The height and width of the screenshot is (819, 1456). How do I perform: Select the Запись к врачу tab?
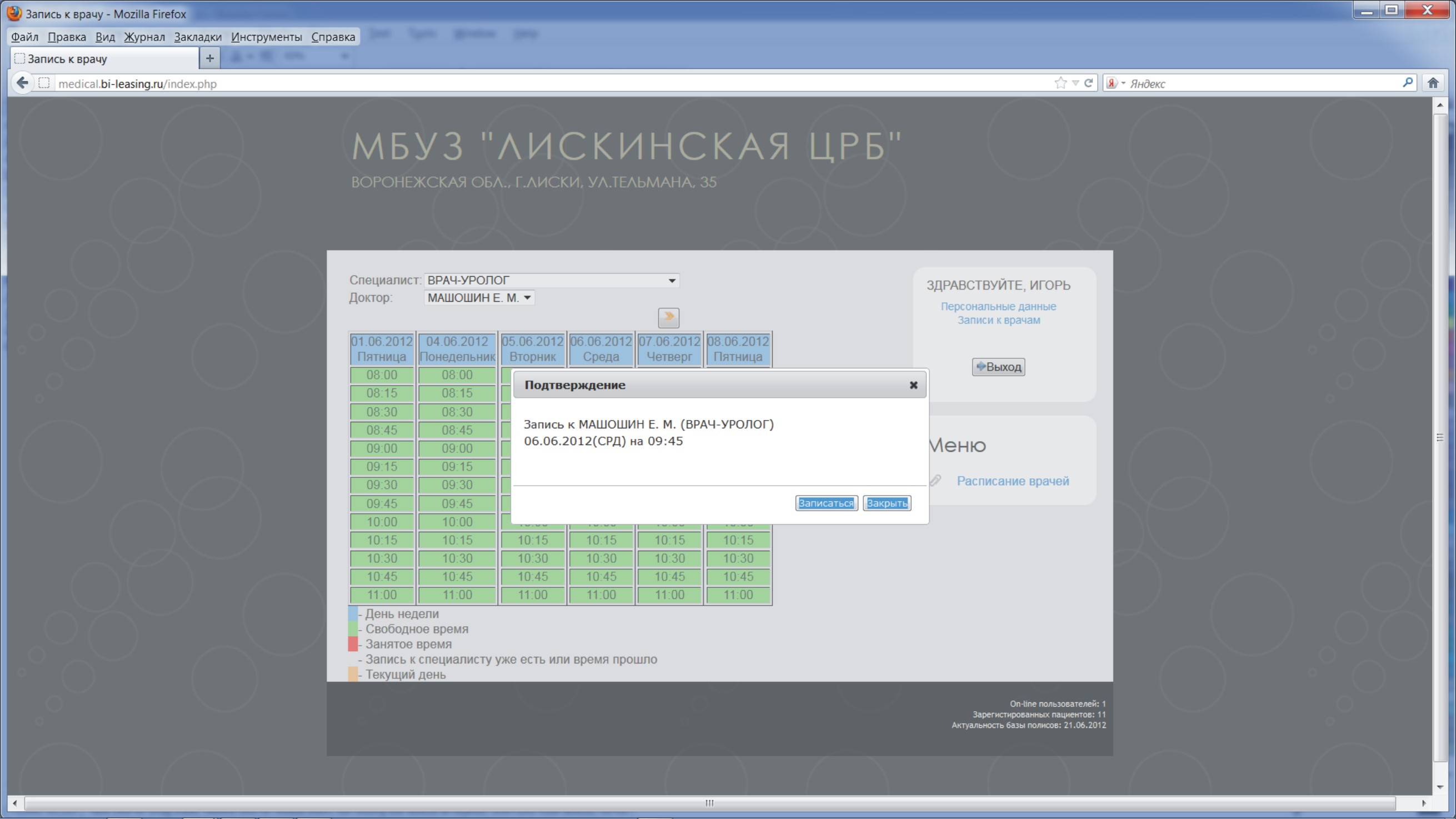(x=104, y=58)
